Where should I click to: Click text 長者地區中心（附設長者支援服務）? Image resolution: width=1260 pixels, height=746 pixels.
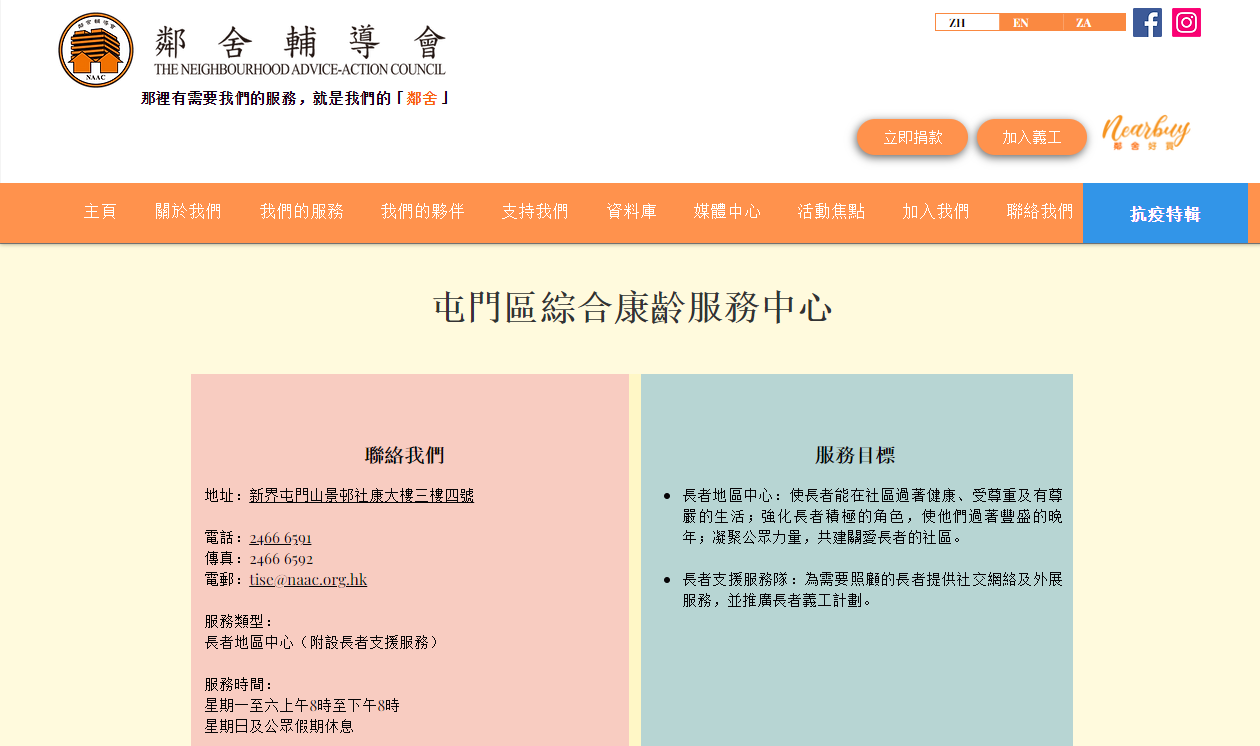(322, 642)
